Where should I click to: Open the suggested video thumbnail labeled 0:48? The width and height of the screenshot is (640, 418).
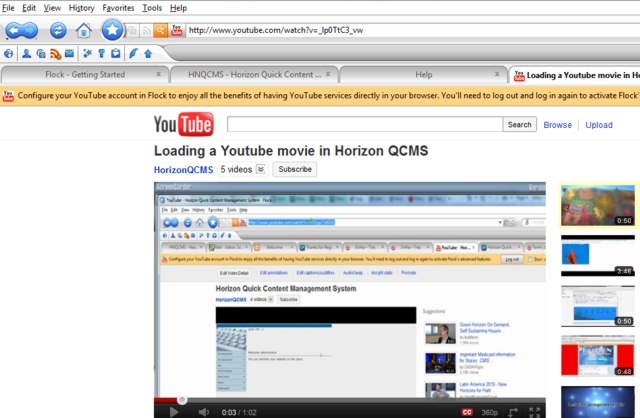(x=598, y=356)
